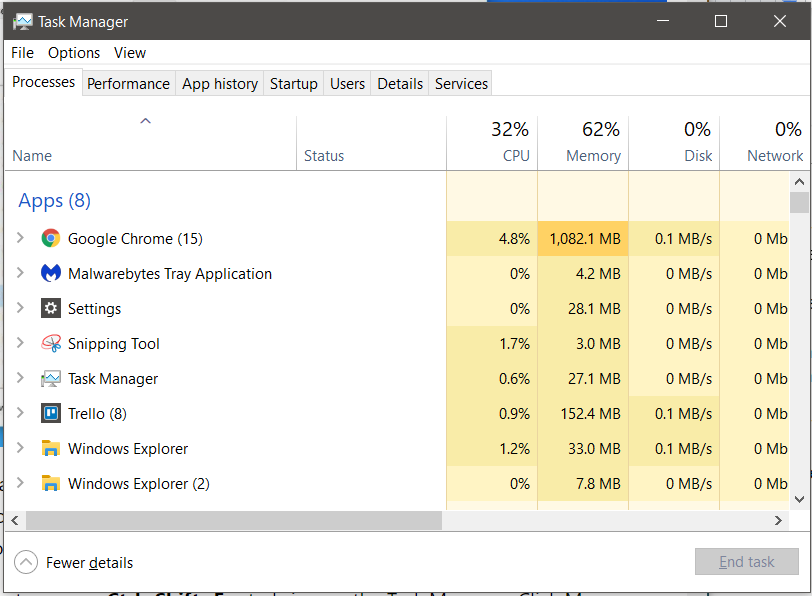The width and height of the screenshot is (812, 596).
Task: Click the horizontal scrollbar left arrow
Action: [x=15, y=520]
